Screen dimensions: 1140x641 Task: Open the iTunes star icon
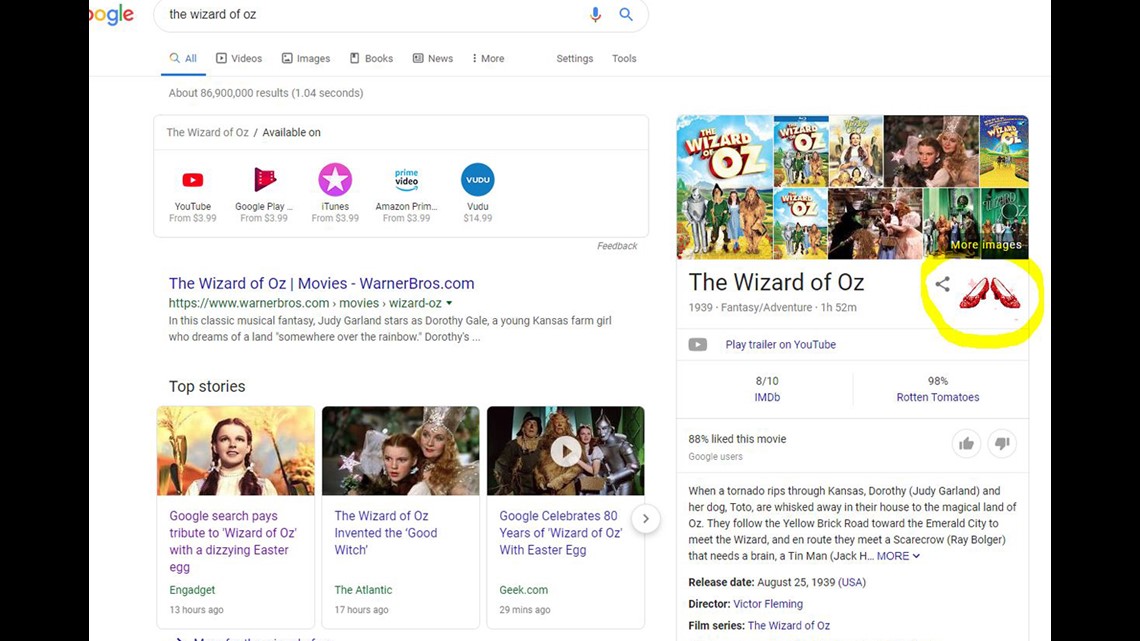(335, 180)
